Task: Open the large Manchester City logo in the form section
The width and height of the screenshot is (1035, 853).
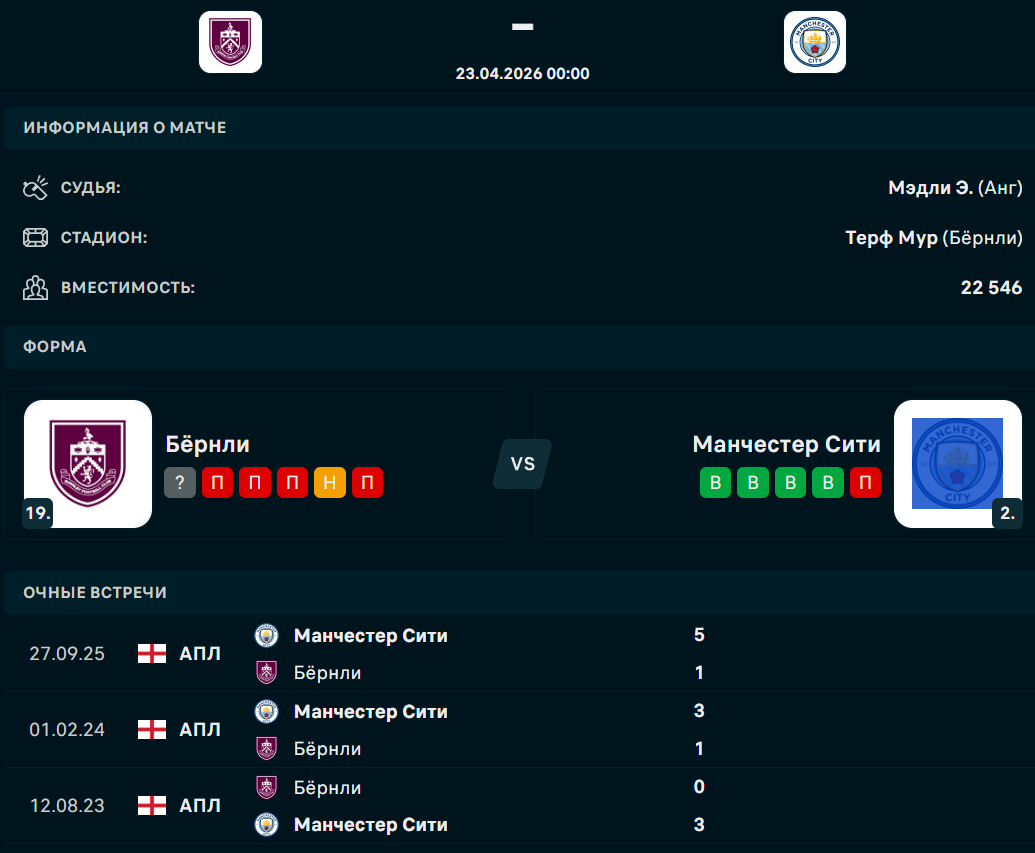Action: point(957,464)
